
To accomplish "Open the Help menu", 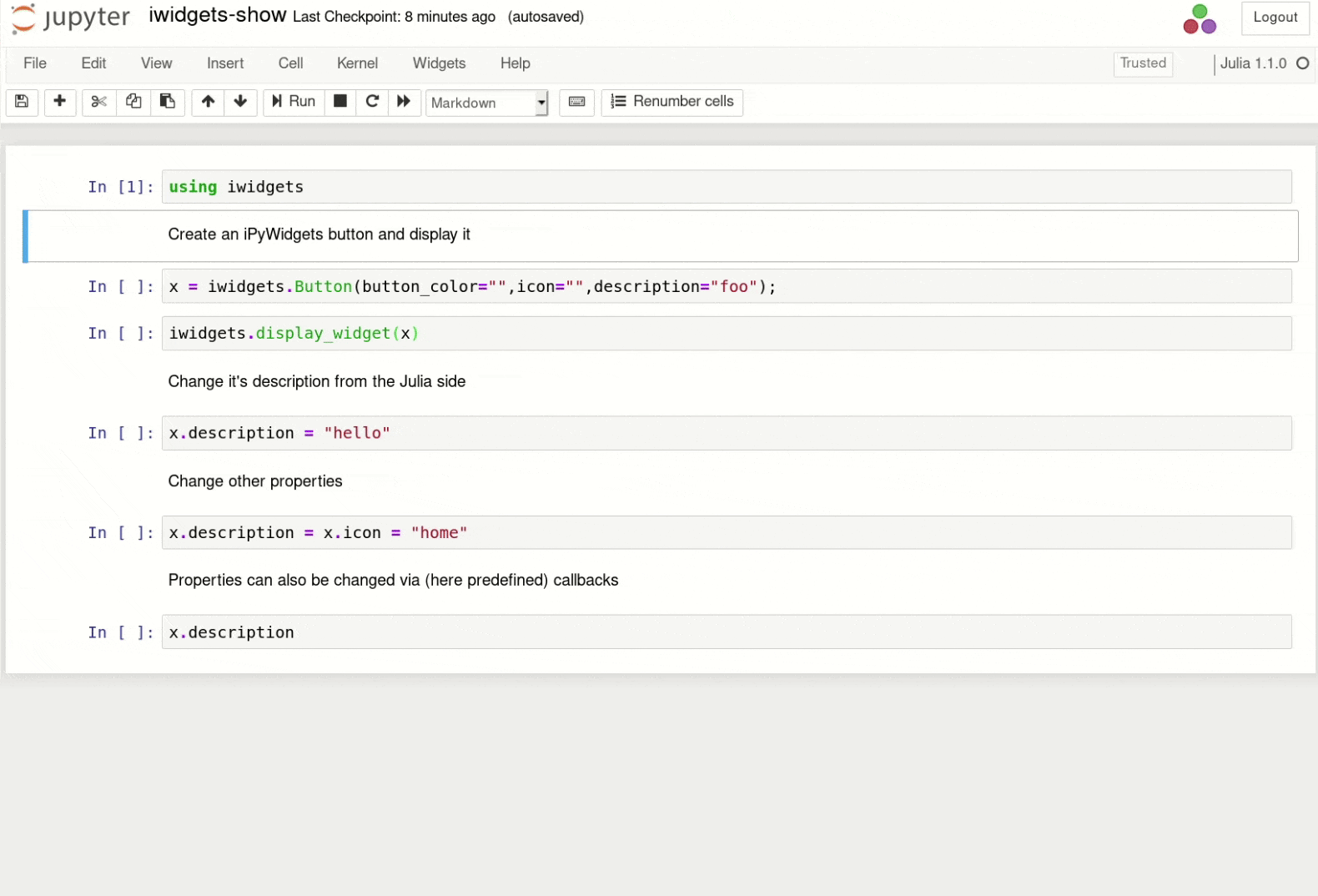I will (515, 63).
